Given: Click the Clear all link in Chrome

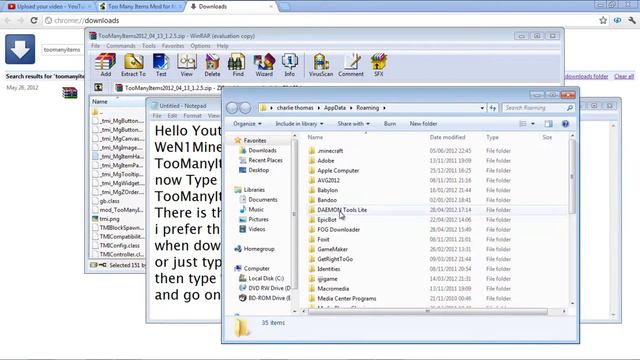Looking at the screenshot, I should coord(624,76).
